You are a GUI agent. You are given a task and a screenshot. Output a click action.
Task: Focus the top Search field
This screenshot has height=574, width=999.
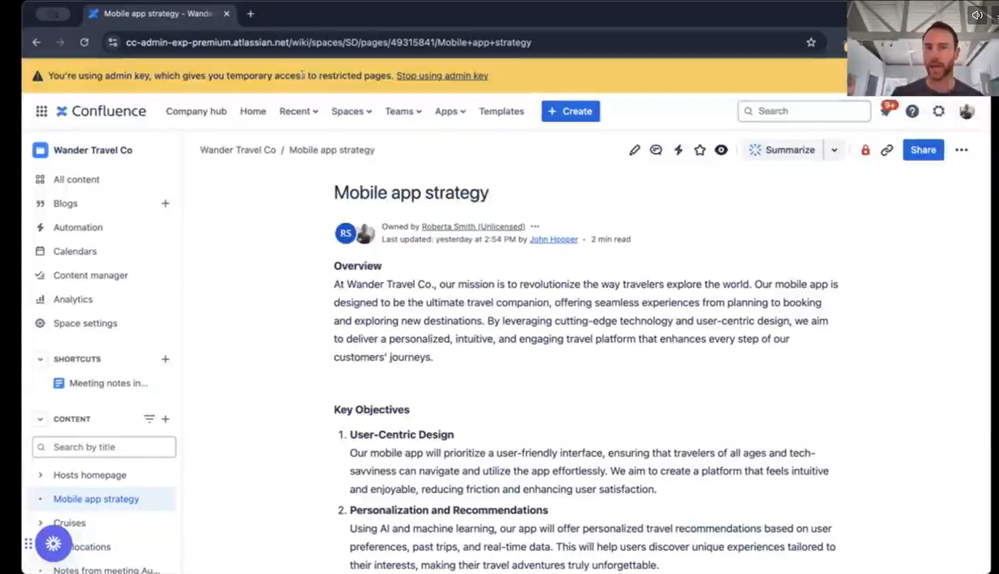[804, 111]
